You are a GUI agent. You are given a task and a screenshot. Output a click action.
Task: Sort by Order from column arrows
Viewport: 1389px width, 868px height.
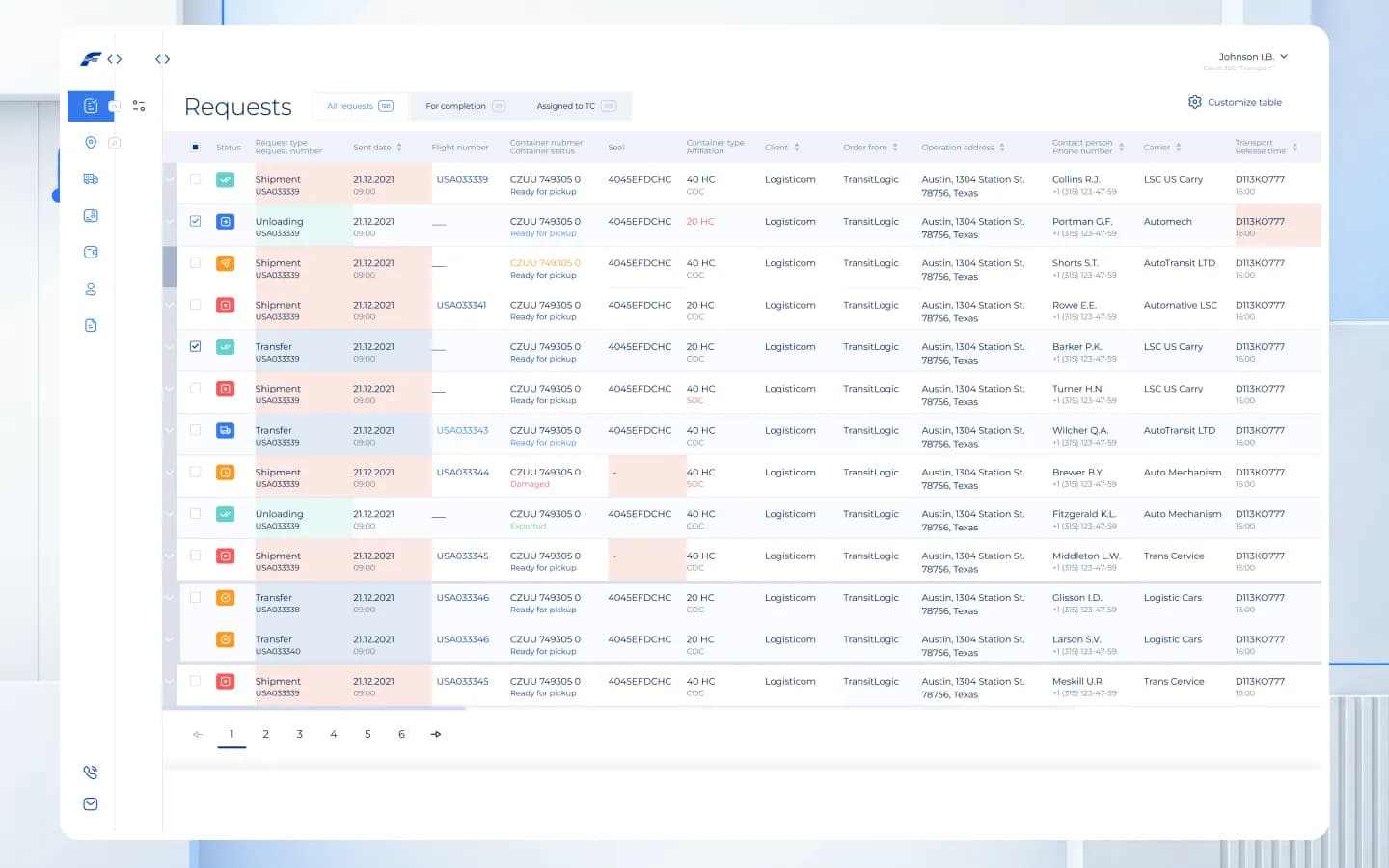pos(895,148)
